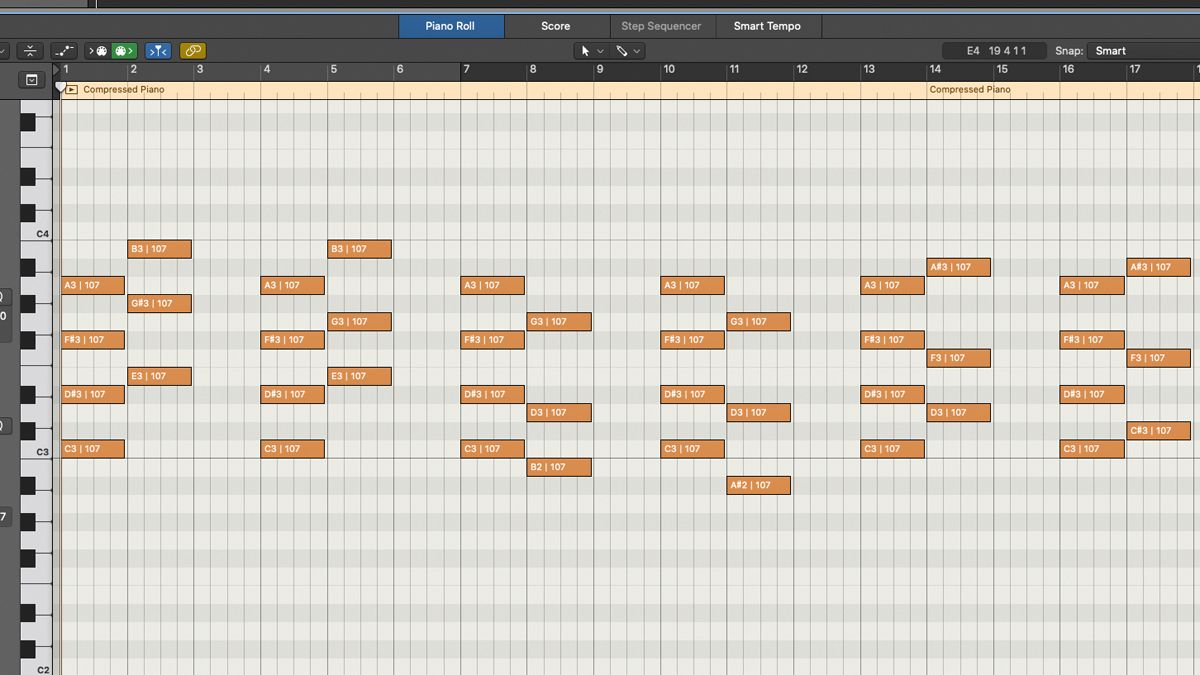
Task: Select the Pencil tool next to the Pointer tool
Action: 622,50
